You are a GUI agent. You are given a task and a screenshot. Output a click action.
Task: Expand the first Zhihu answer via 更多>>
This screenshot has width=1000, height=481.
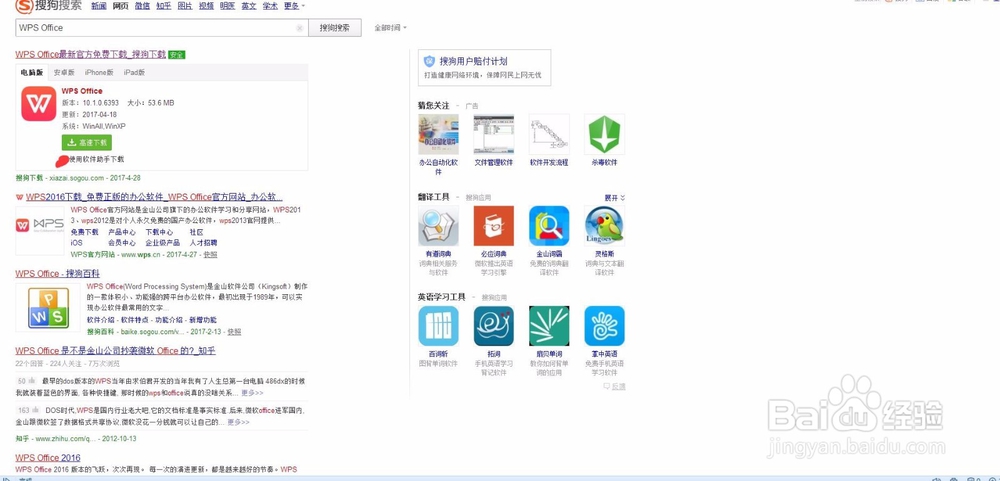[x=252, y=393]
